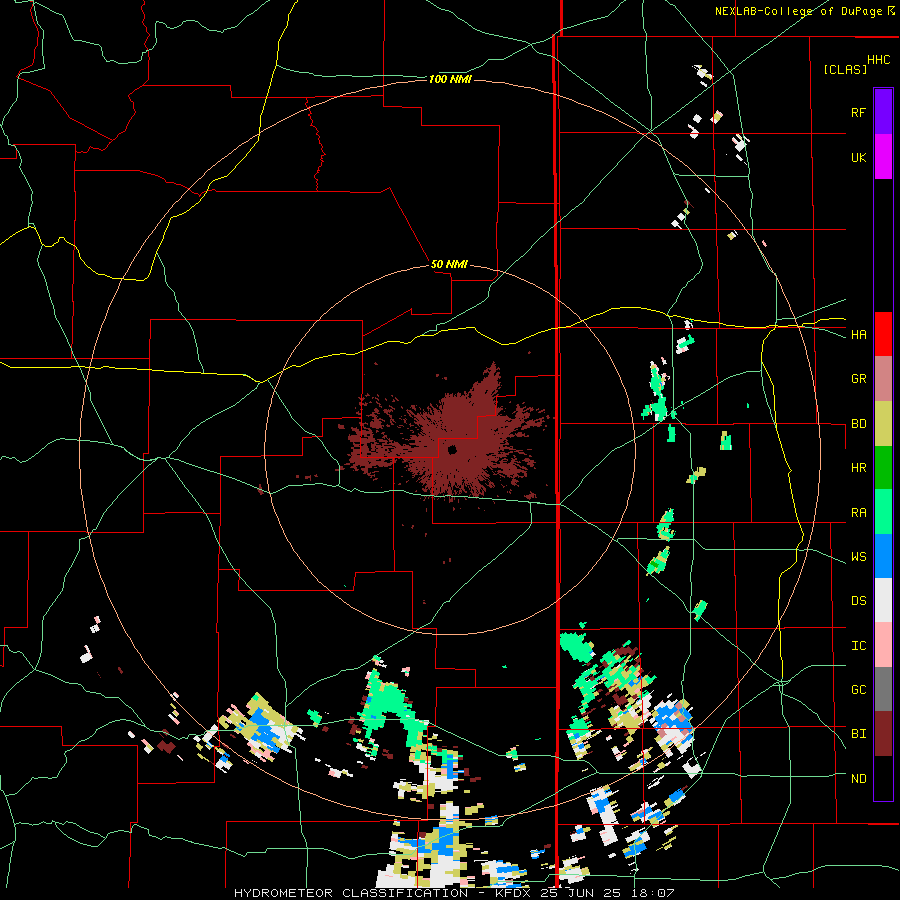Click the '50 NMI' range ring label

coord(449,264)
